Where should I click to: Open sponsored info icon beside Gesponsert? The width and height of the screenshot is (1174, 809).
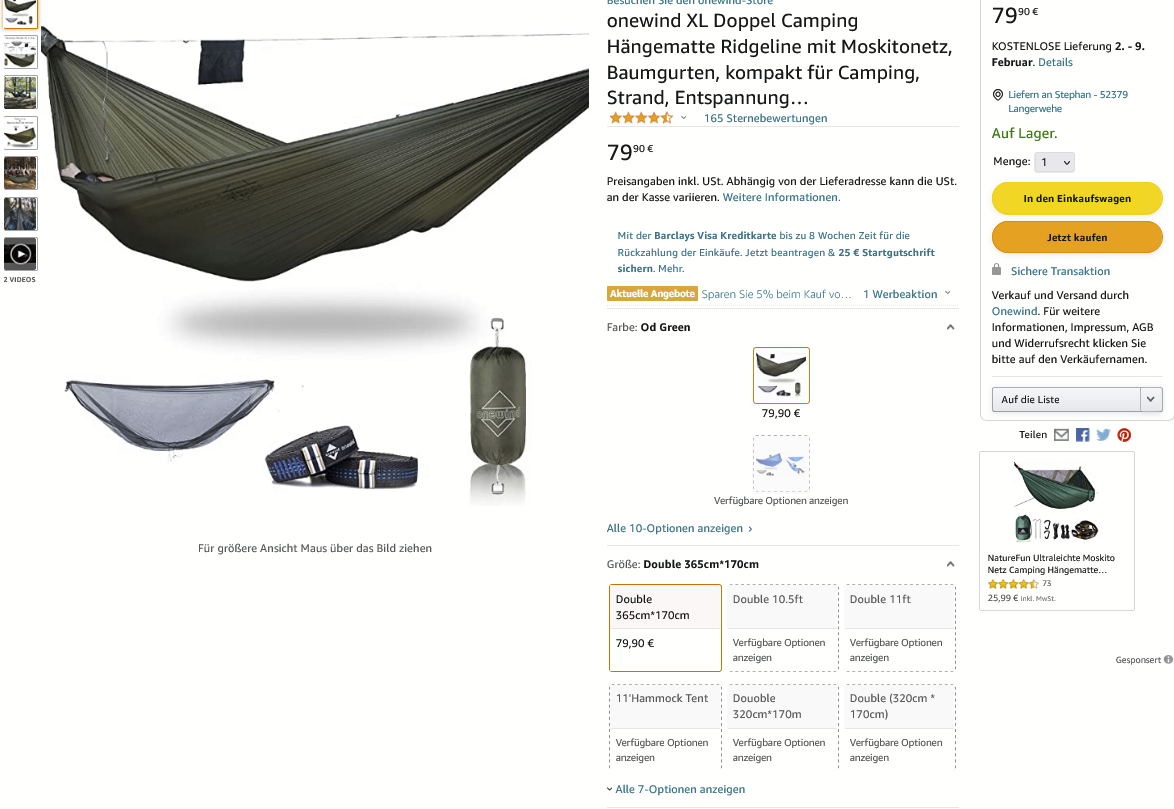pos(1168,659)
